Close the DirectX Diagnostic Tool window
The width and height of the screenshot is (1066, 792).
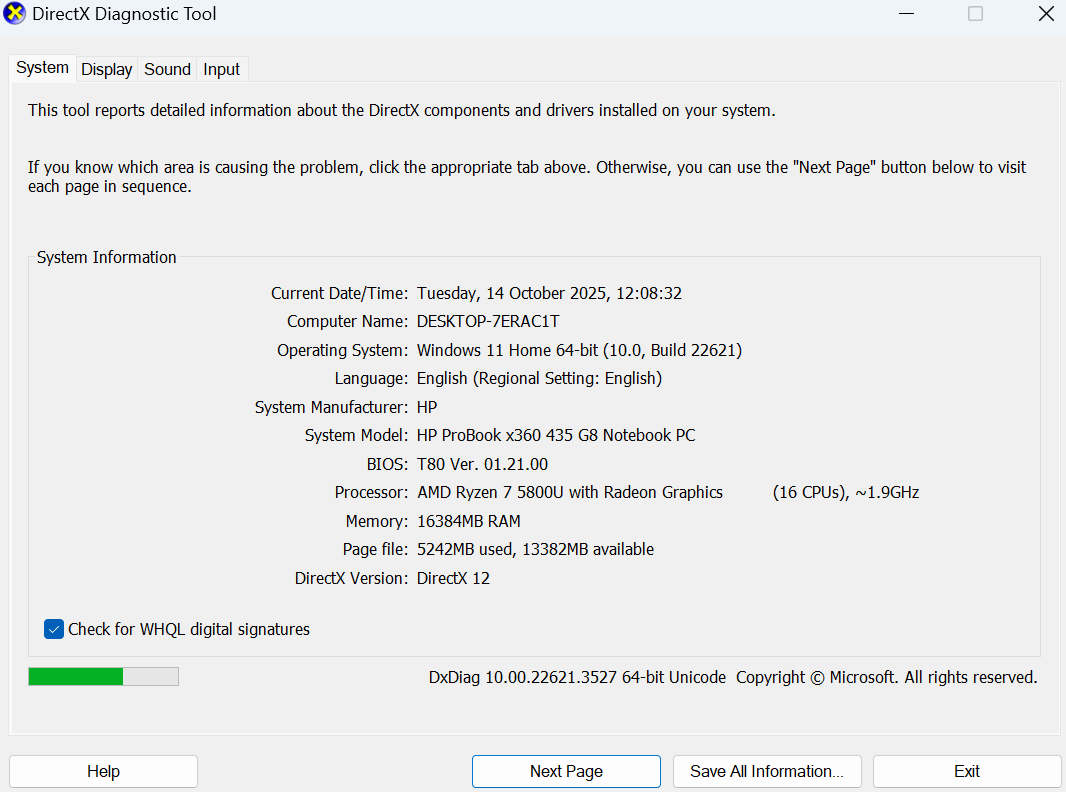(x=1045, y=14)
